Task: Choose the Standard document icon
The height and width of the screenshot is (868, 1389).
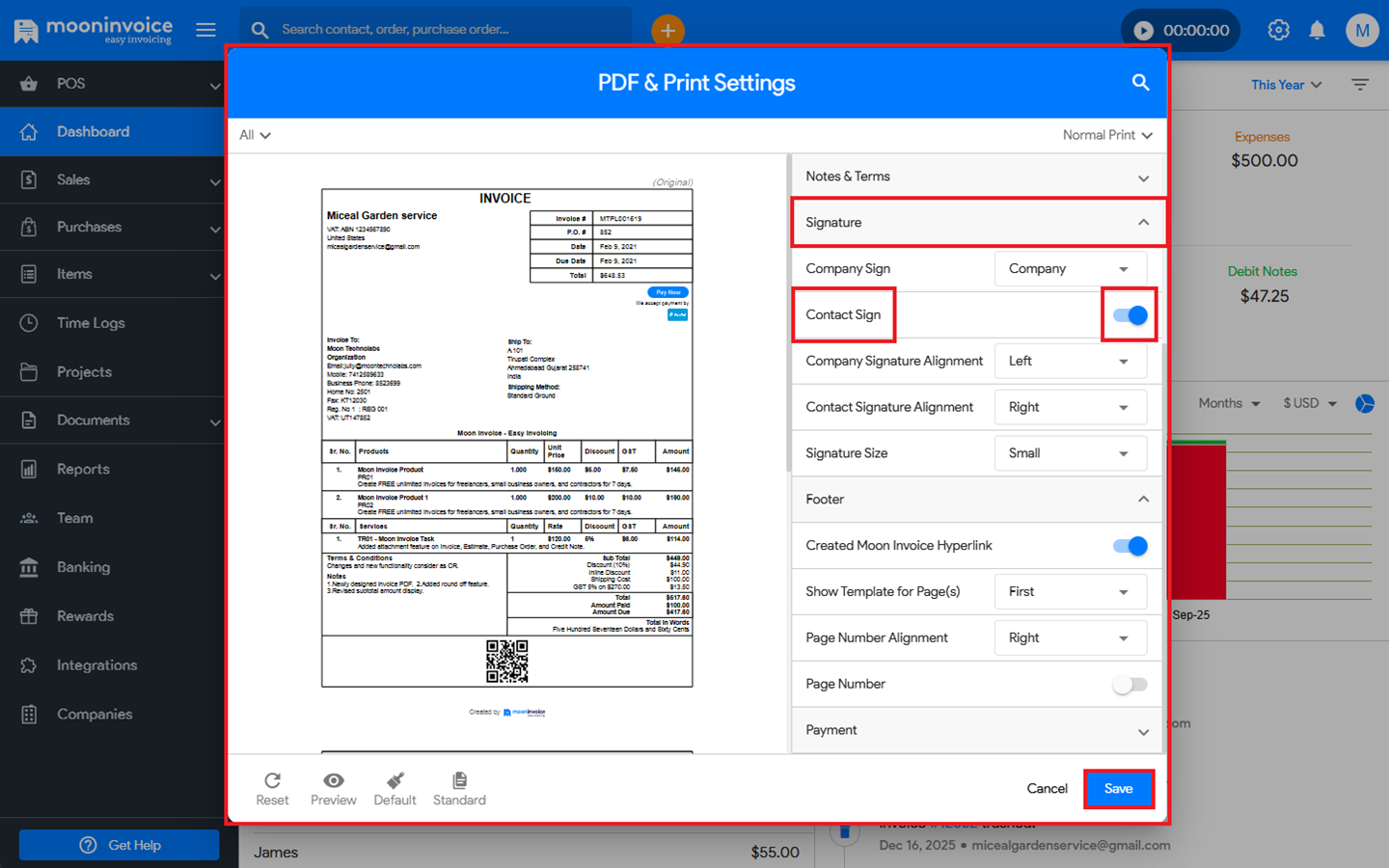Action: tap(459, 781)
